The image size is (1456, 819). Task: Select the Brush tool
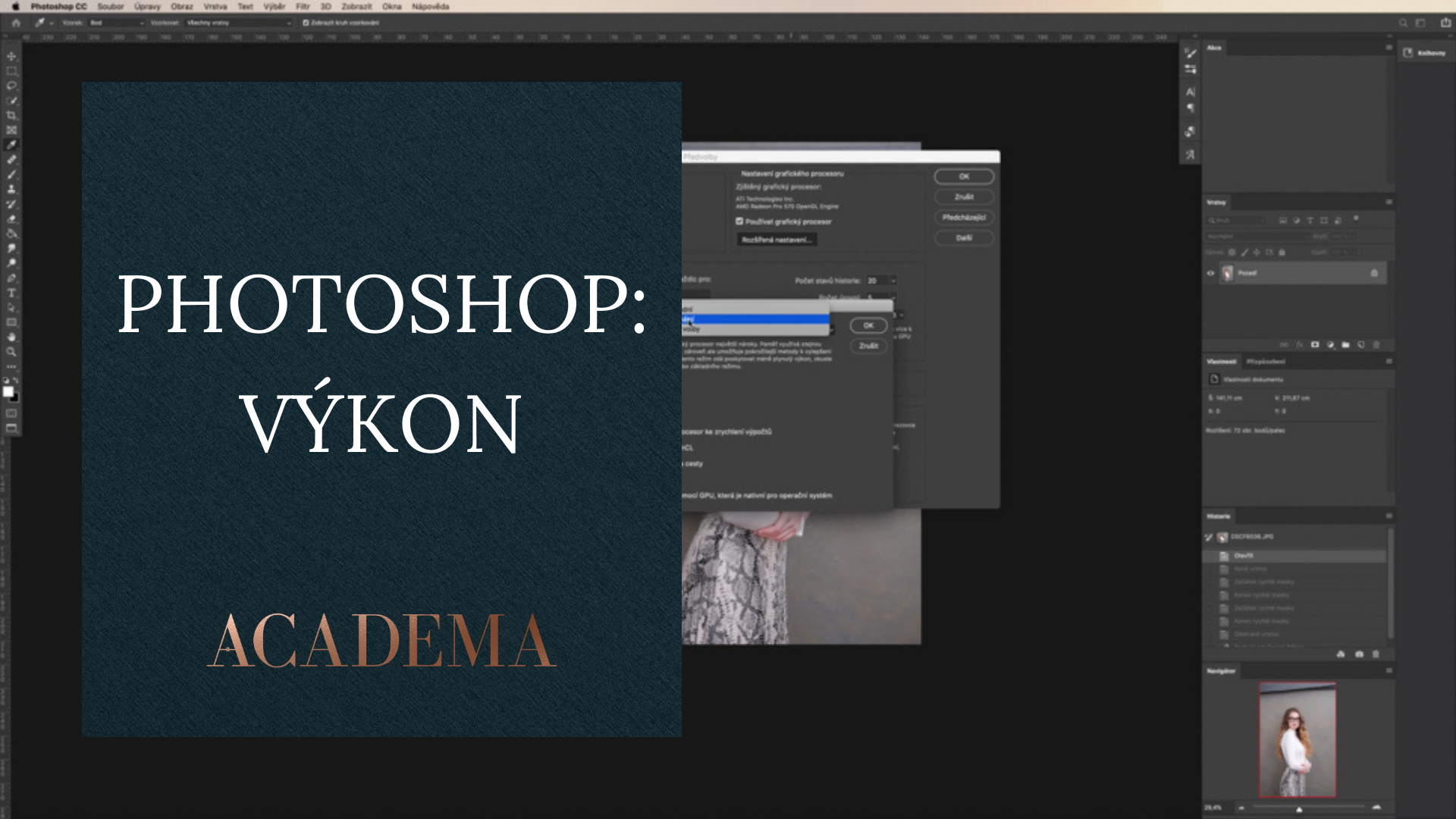point(11,174)
